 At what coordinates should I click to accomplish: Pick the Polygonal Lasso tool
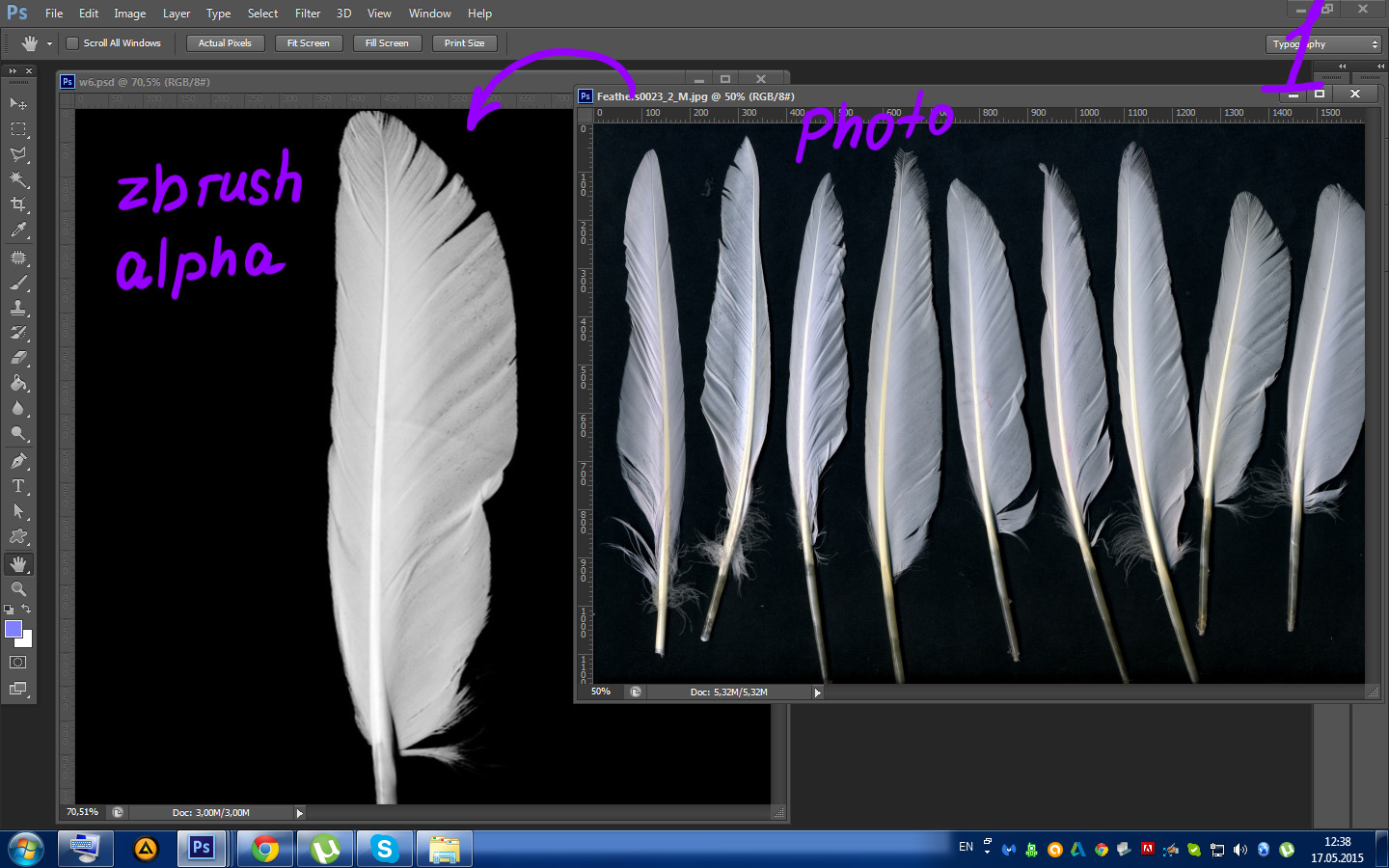tap(18, 154)
